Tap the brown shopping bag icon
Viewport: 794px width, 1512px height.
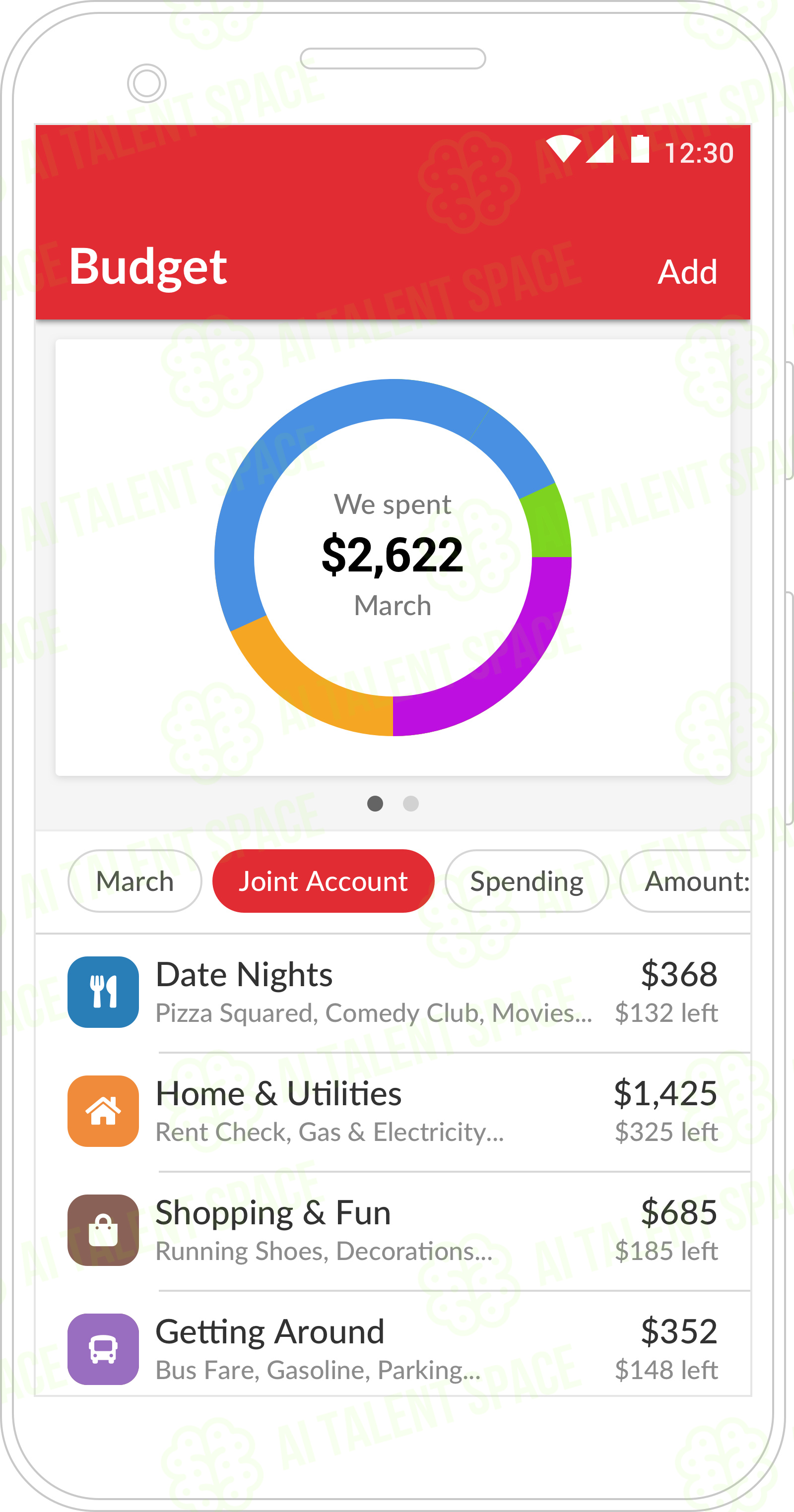coord(103,1230)
